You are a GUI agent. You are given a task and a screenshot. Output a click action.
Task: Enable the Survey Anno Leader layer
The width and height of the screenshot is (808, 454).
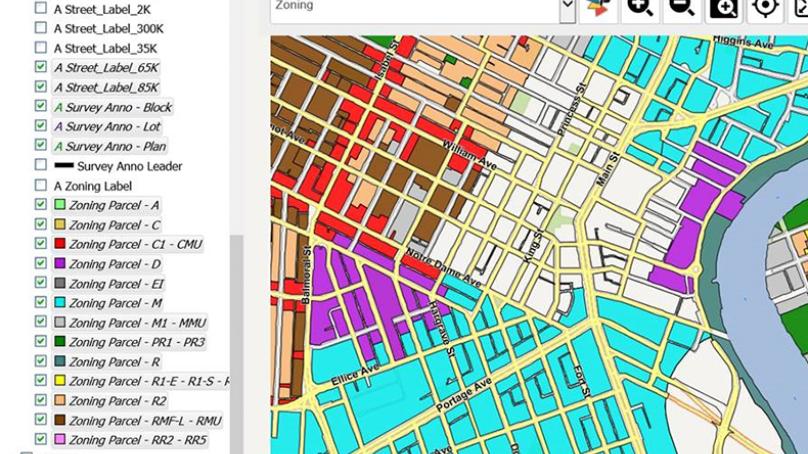click(x=41, y=165)
